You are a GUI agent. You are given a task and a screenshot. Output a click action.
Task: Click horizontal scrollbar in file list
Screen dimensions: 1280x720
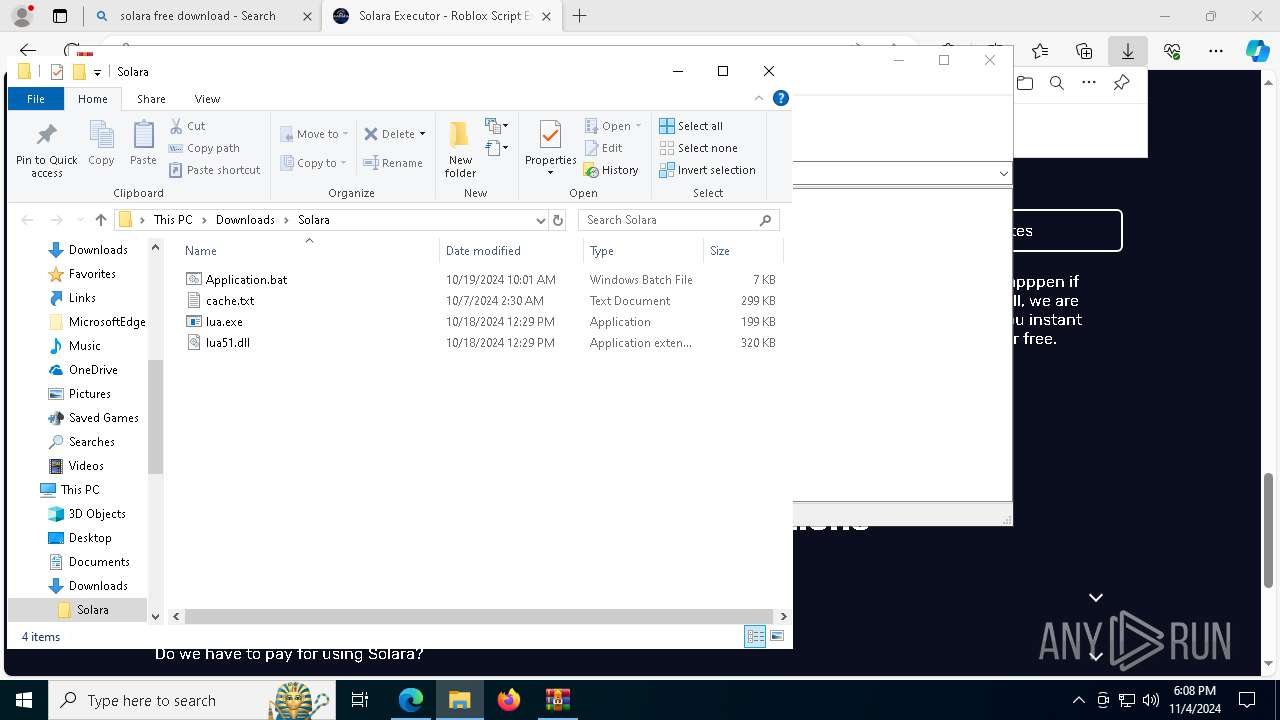tap(478, 616)
